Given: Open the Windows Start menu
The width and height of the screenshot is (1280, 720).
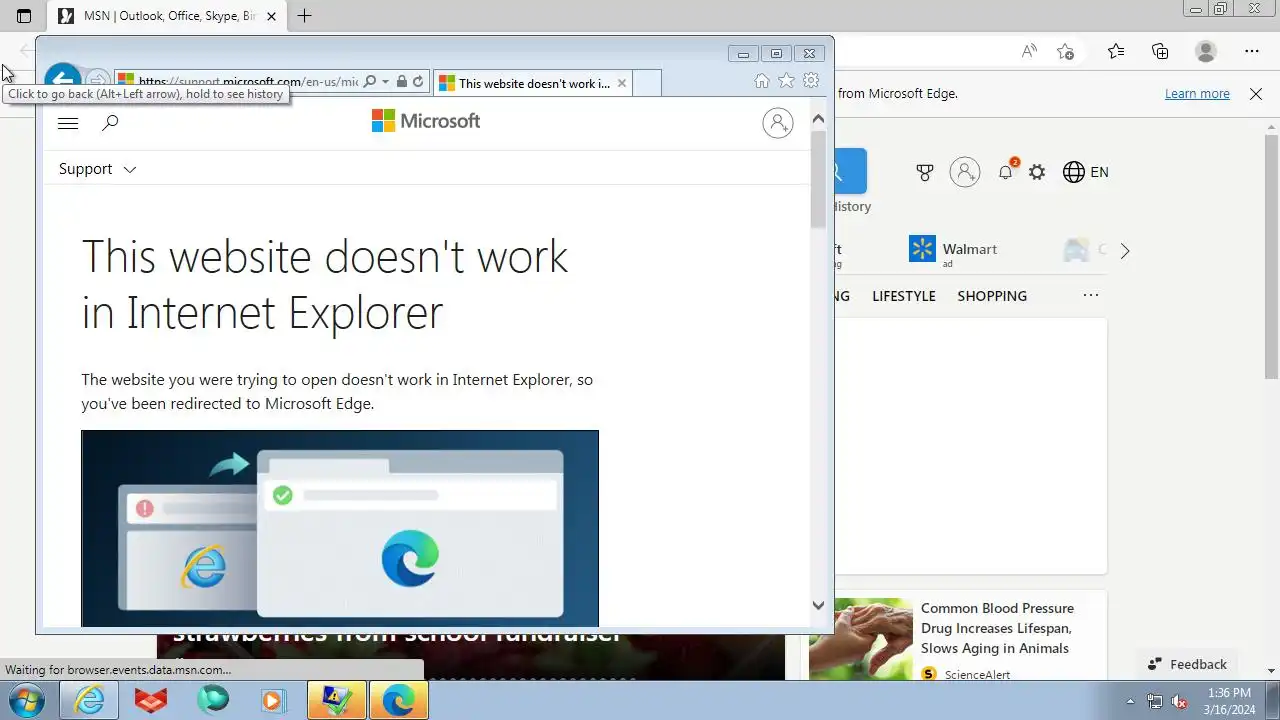Looking at the screenshot, I should coord(27,700).
